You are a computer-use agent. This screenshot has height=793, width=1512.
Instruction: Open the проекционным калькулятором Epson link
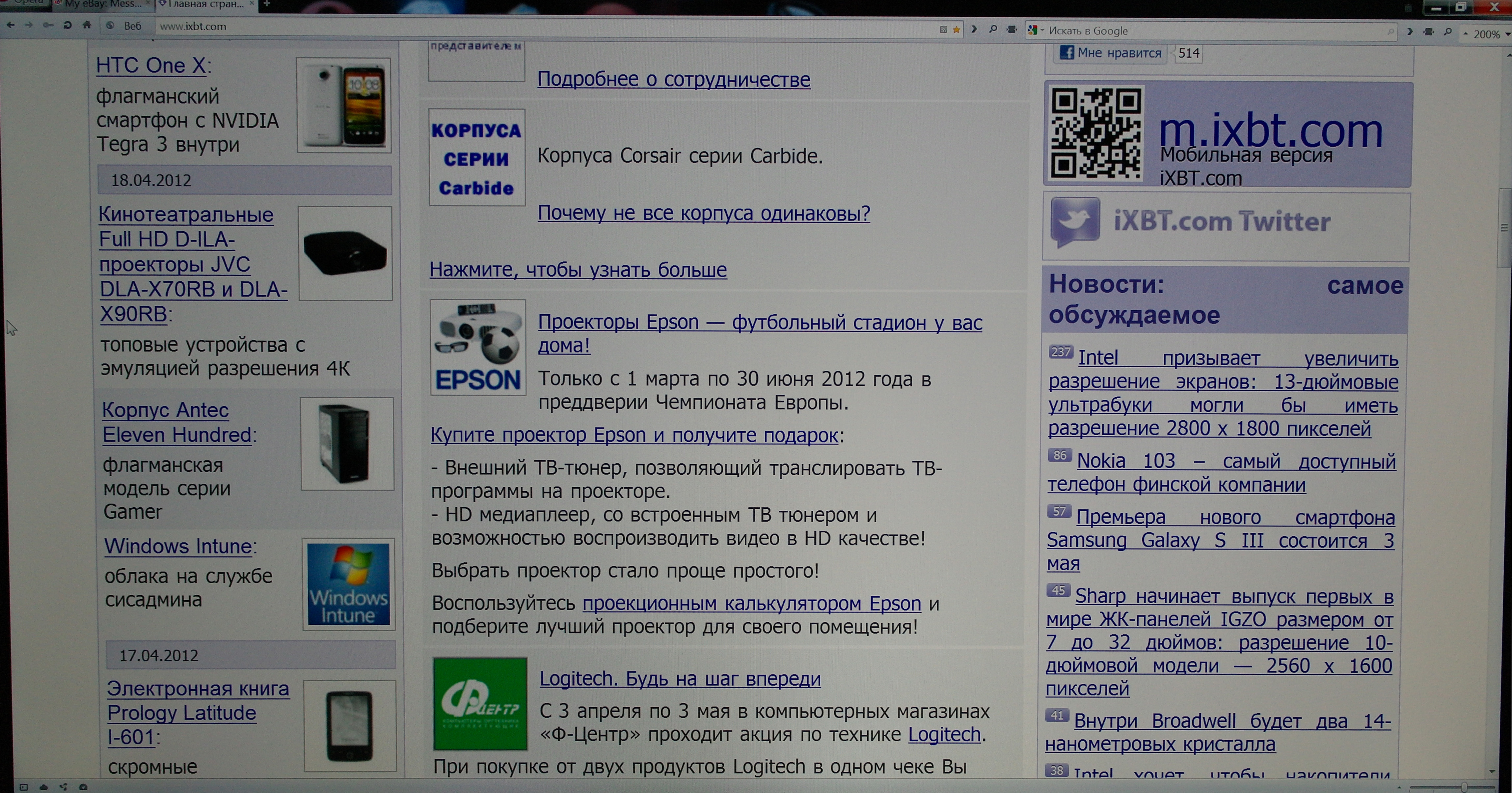(751, 603)
